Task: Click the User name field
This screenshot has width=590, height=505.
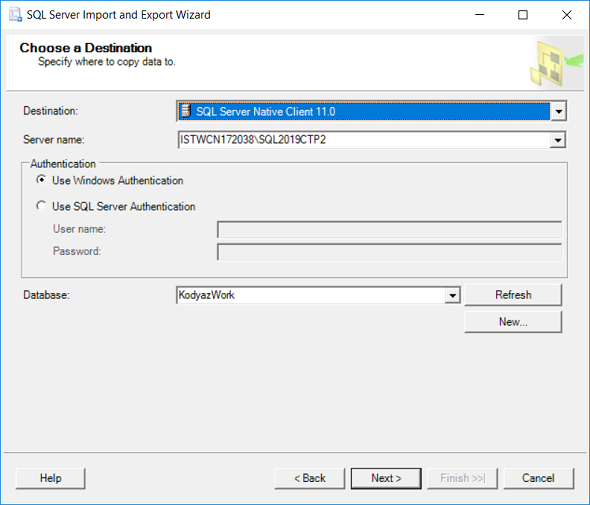Action: (x=389, y=229)
